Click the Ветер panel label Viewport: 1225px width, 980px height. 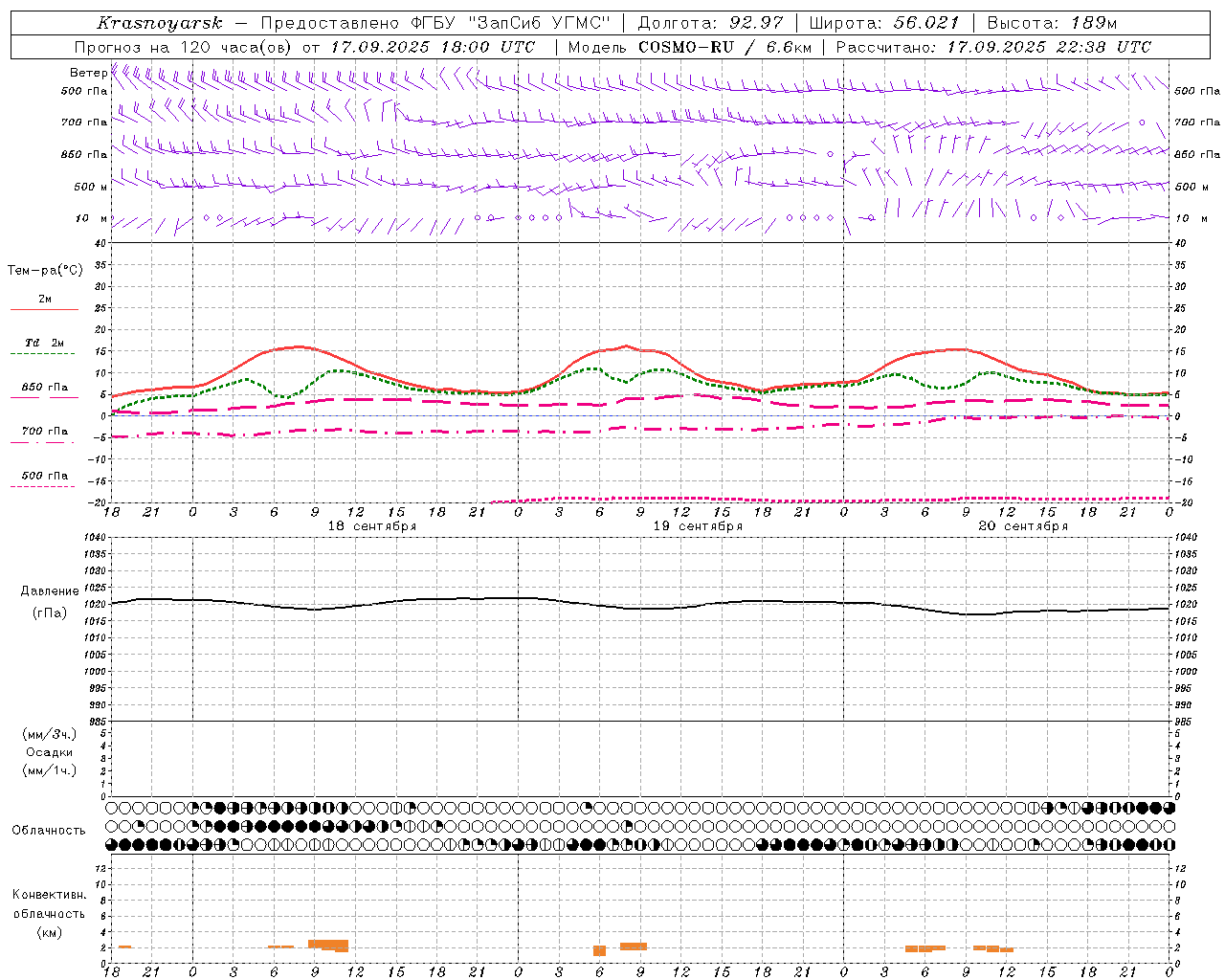[x=89, y=73]
